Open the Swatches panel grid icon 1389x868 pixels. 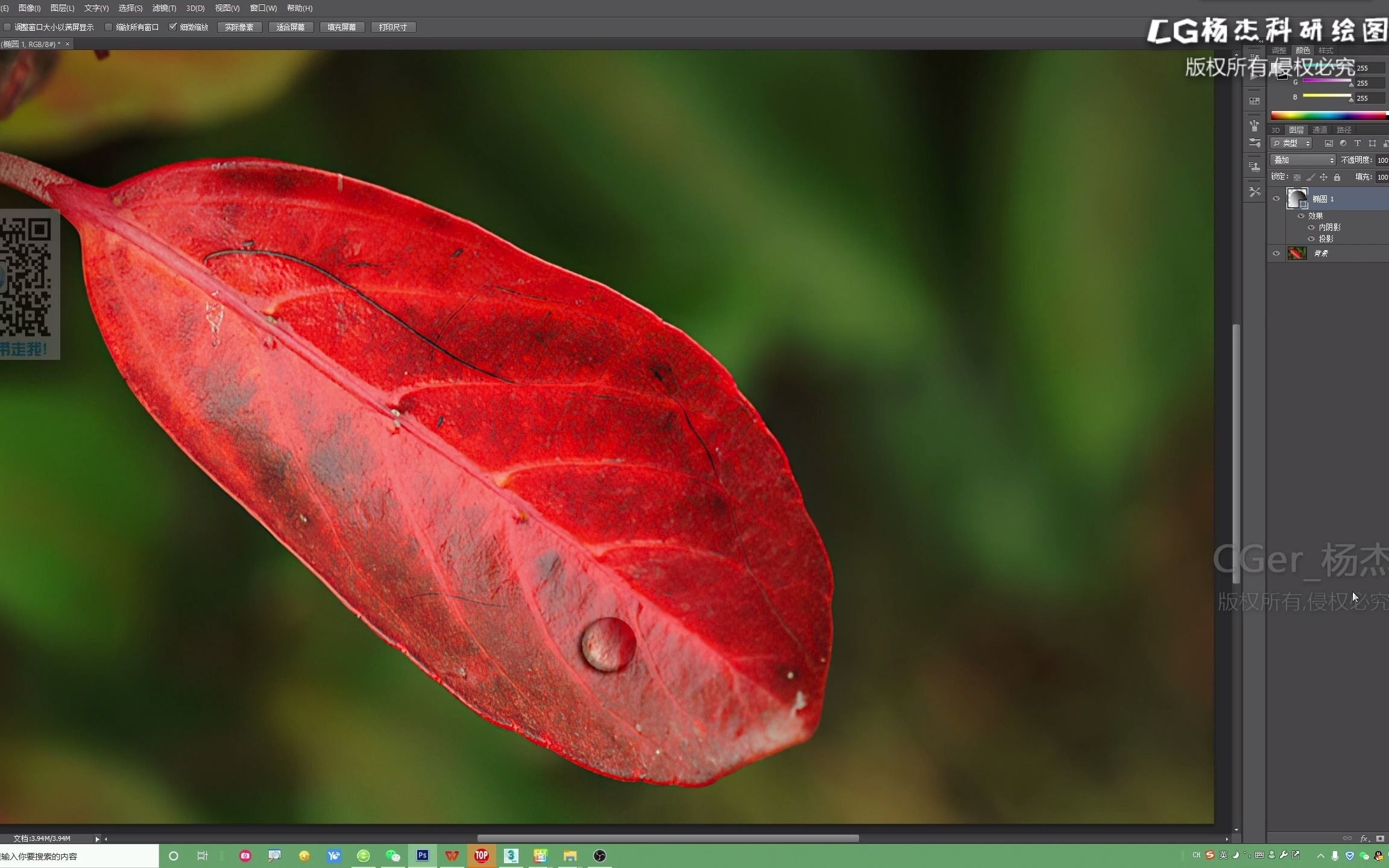pyautogui.click(x=1255, y=101)
